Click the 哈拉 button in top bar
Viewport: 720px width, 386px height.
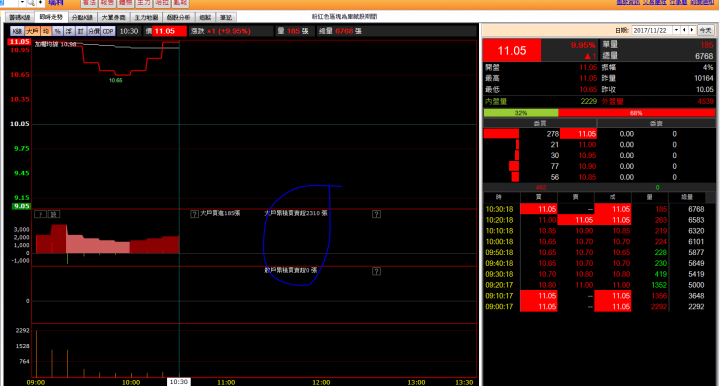pyautogui.click(x=162, y=3)
